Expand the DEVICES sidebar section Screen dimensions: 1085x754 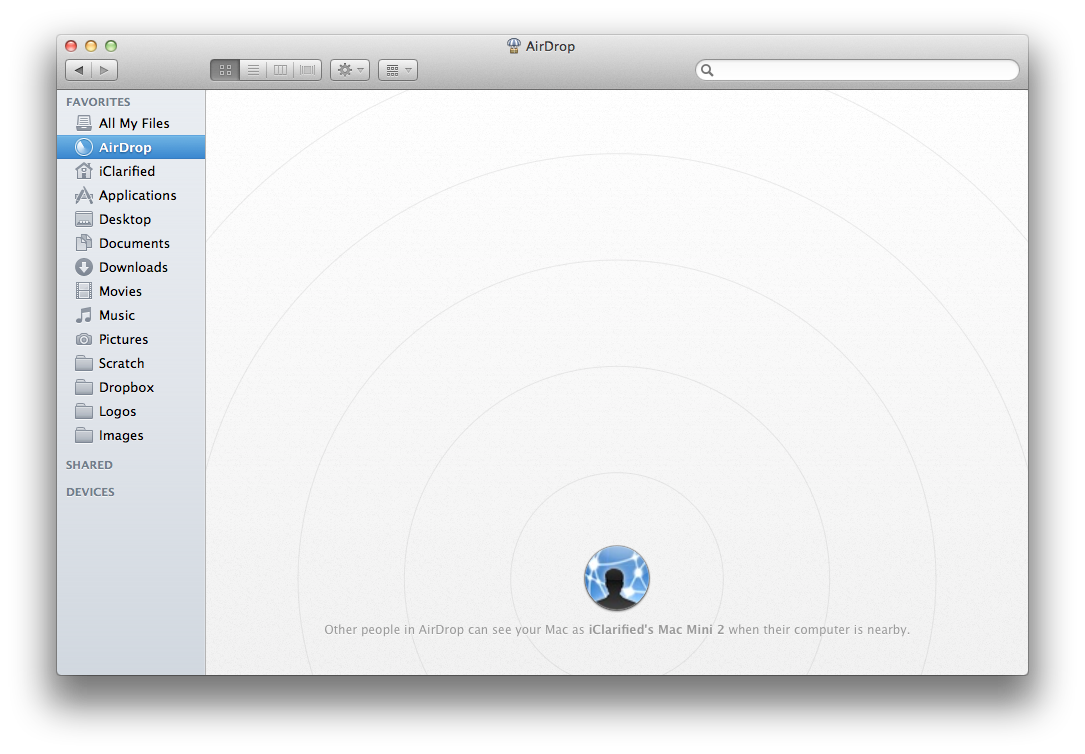coord(91,492)
